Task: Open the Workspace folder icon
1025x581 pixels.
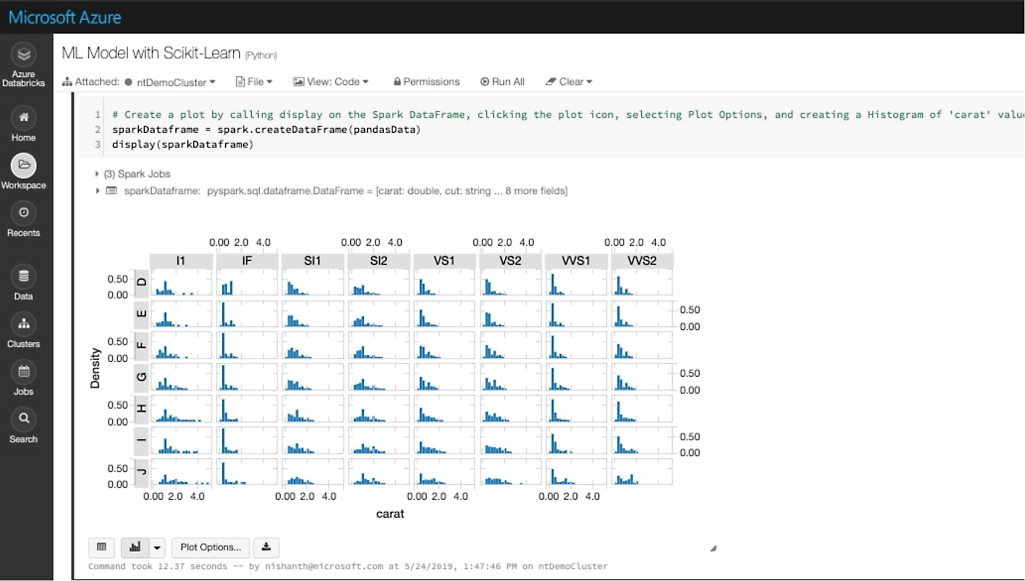Action: point(24,165)
